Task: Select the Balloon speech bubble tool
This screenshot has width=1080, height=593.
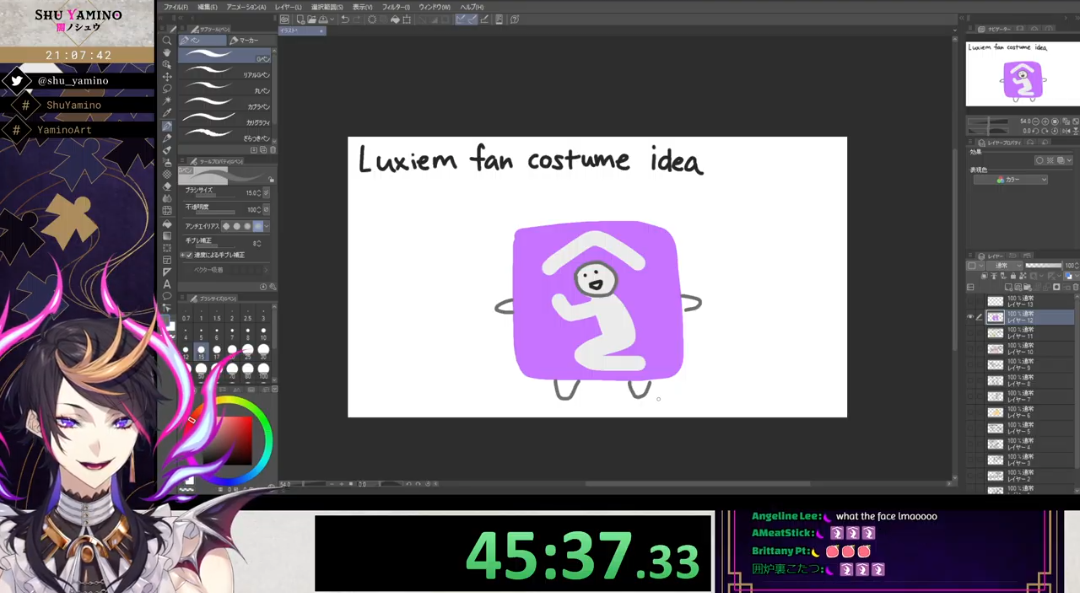Action: [167, 296]
